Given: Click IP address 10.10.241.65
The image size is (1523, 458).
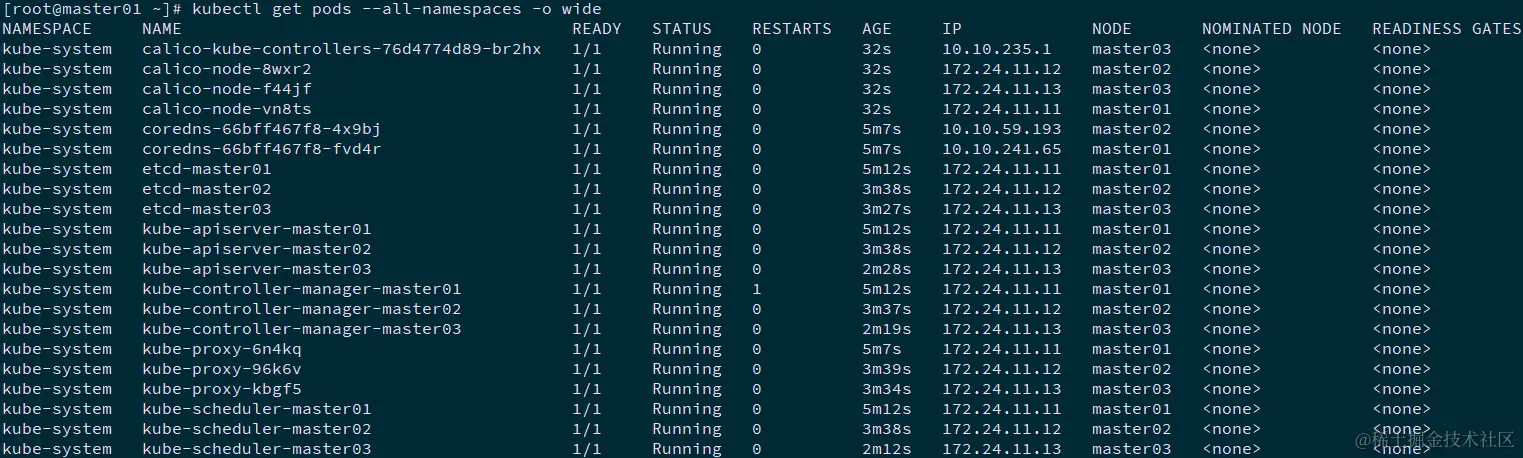Looking at the screenshot, I should (1002, 149).
